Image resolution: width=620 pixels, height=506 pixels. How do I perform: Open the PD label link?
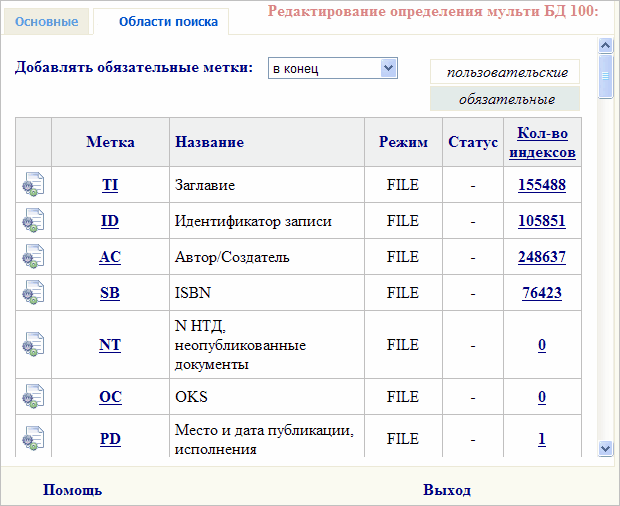pos(110,438)
